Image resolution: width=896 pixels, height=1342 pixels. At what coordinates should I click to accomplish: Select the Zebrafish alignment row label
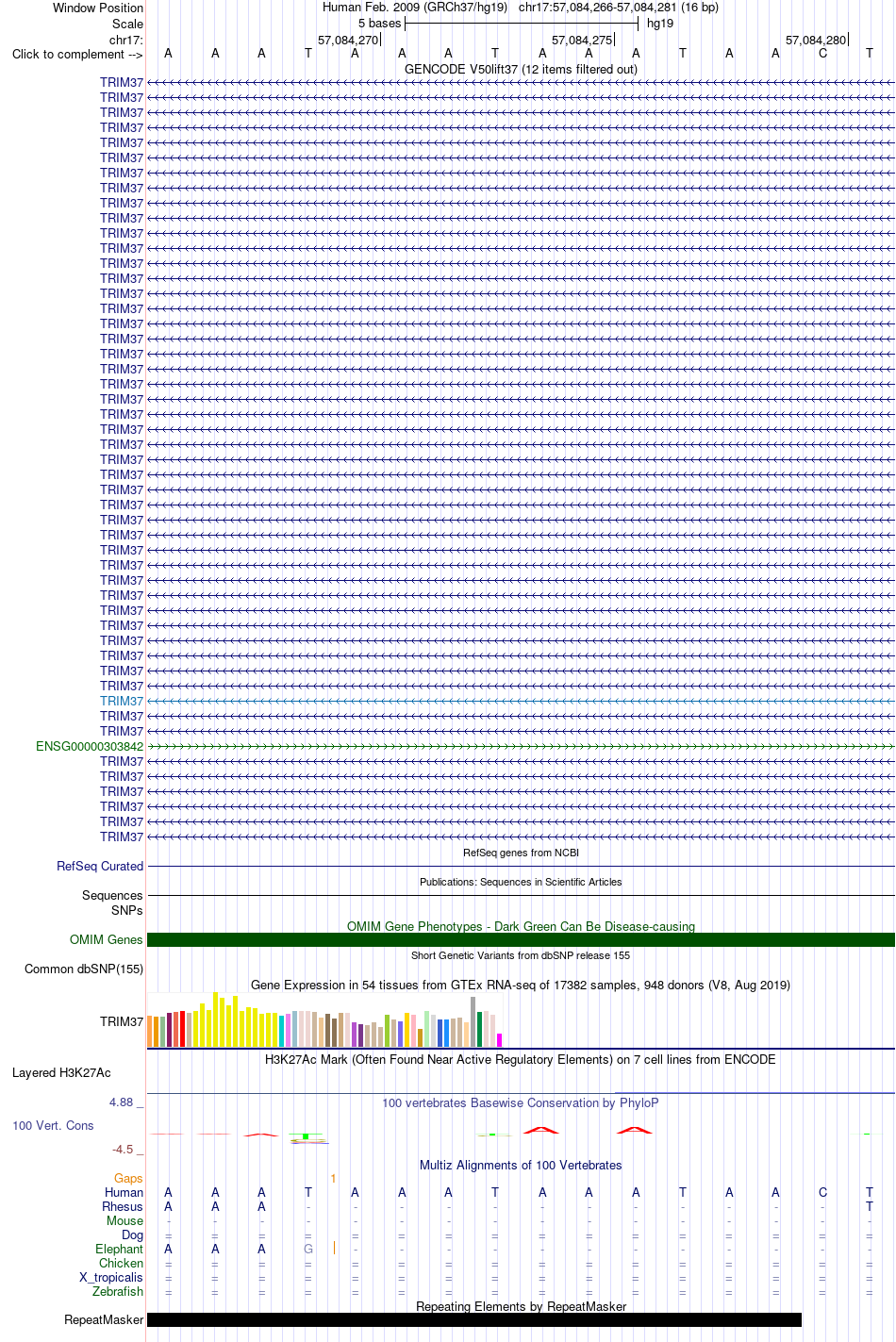point(118,1291)
